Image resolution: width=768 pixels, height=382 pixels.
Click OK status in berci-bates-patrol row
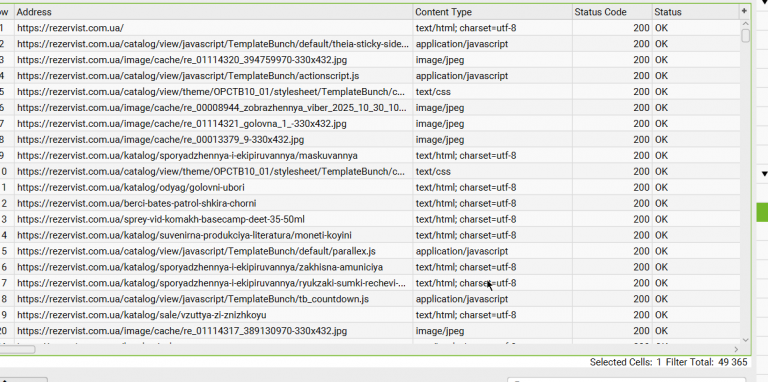(x=696, y=203)
